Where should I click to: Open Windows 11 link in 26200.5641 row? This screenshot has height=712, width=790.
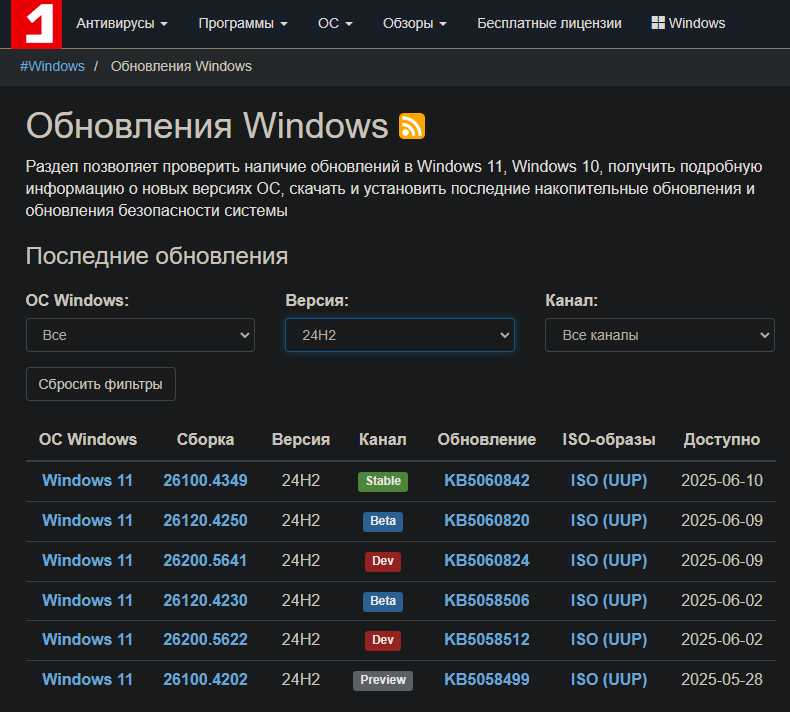tap(88, 560)
